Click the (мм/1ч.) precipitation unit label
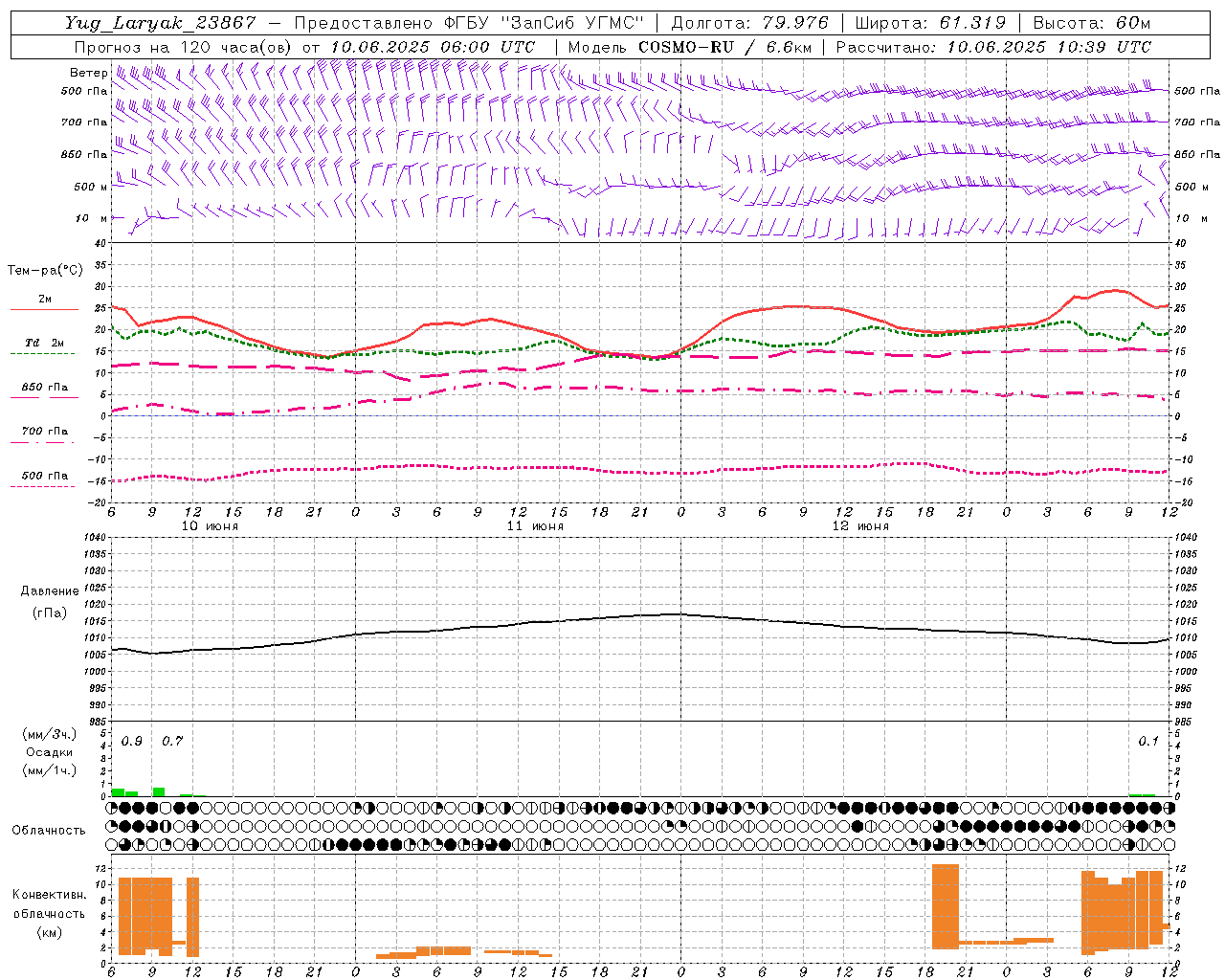1225x980 pixels. 50,769
